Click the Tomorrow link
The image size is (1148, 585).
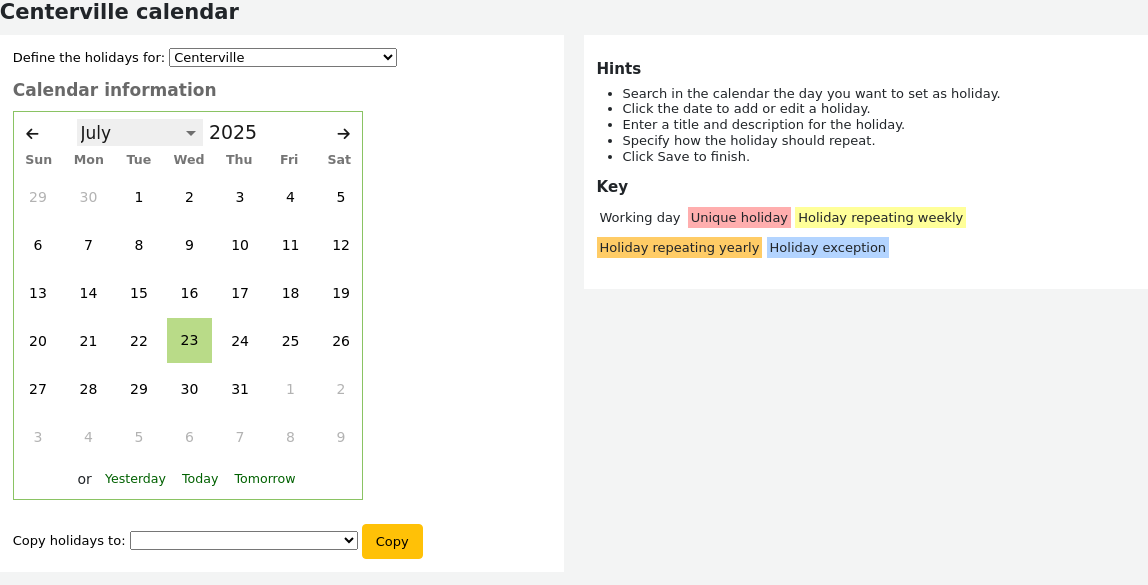[264, 478]
